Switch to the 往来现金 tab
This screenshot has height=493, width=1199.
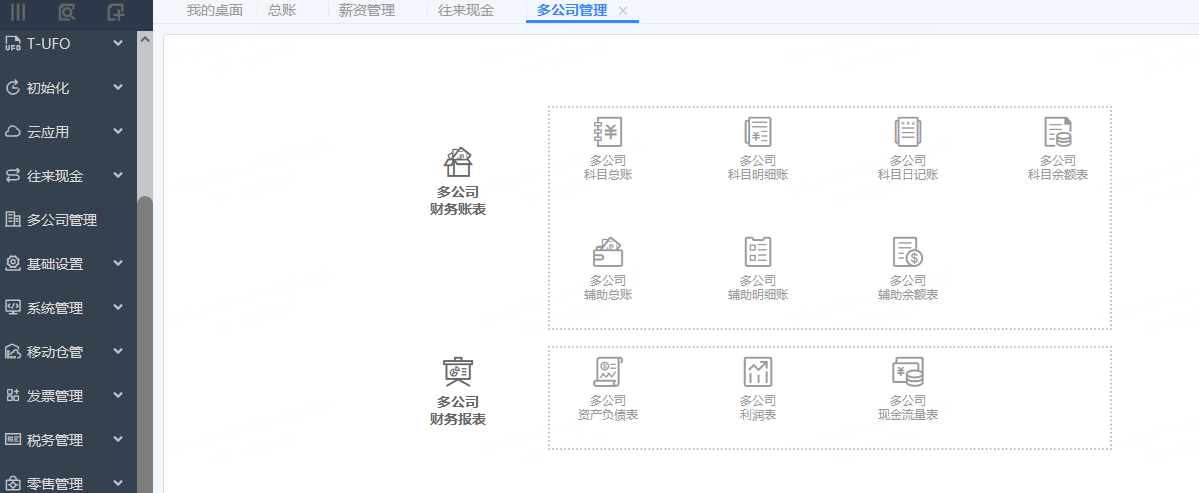point(466,11)
